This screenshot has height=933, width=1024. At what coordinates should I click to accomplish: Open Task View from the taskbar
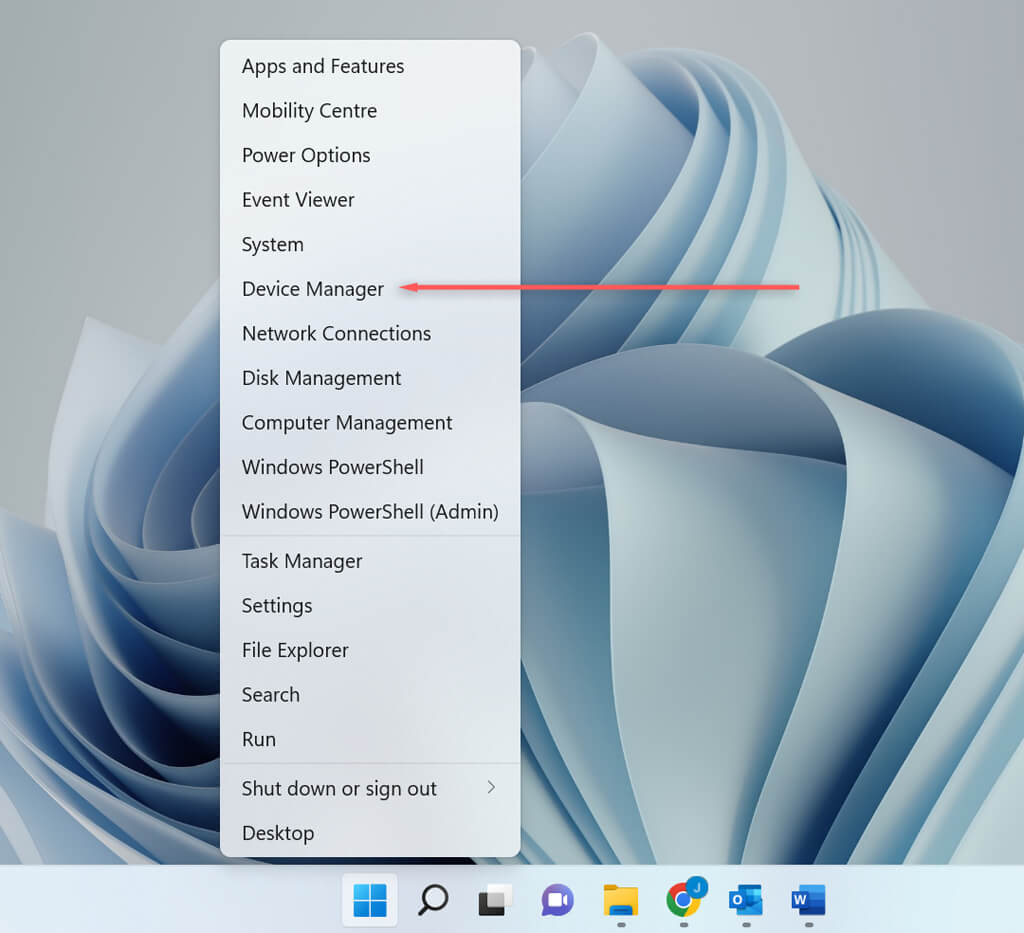pyautogui.click(x=495, y=900)
